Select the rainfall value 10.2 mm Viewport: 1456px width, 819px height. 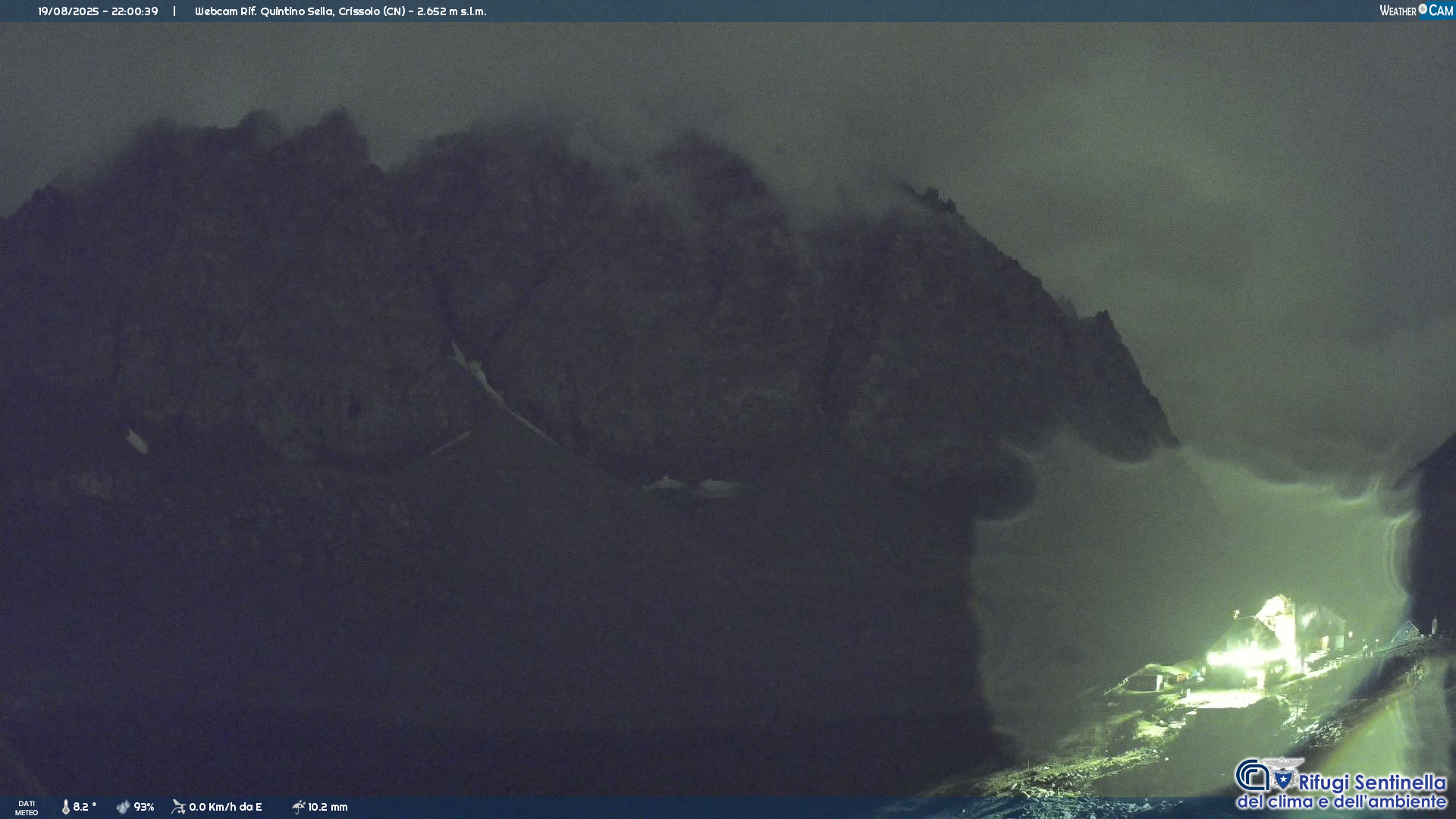tap(328, 807)
